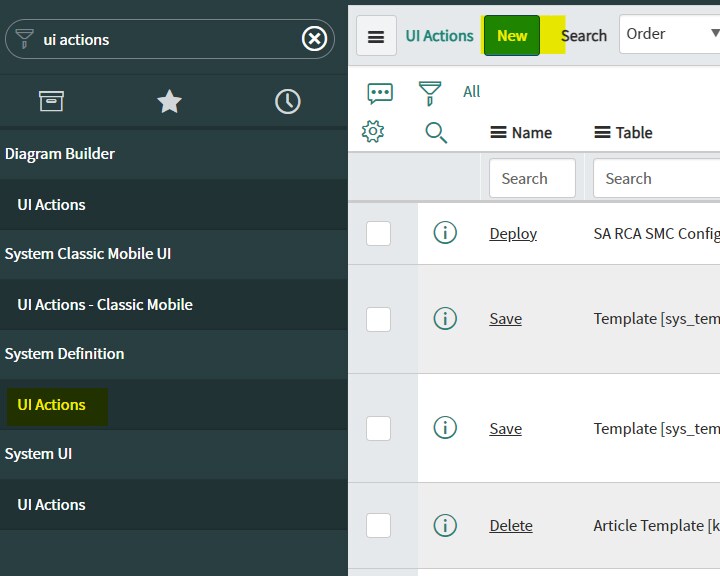Preview the Delete record info icon
Screen dimensions: 720x576
pos(445,525)
